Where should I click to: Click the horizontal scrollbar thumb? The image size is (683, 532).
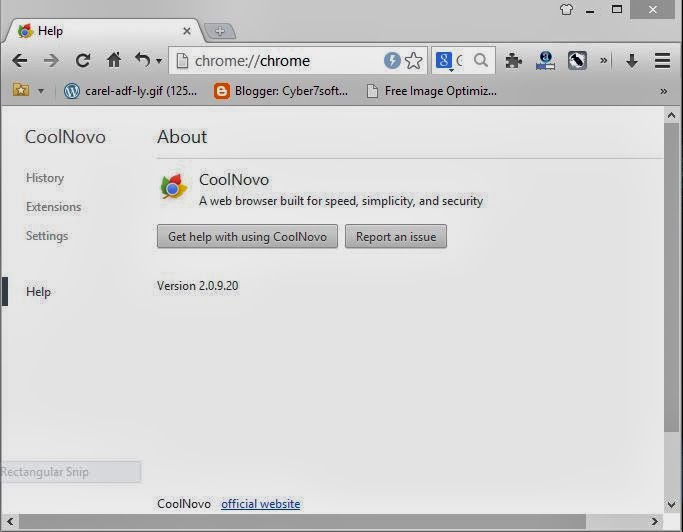pos(302,522)
